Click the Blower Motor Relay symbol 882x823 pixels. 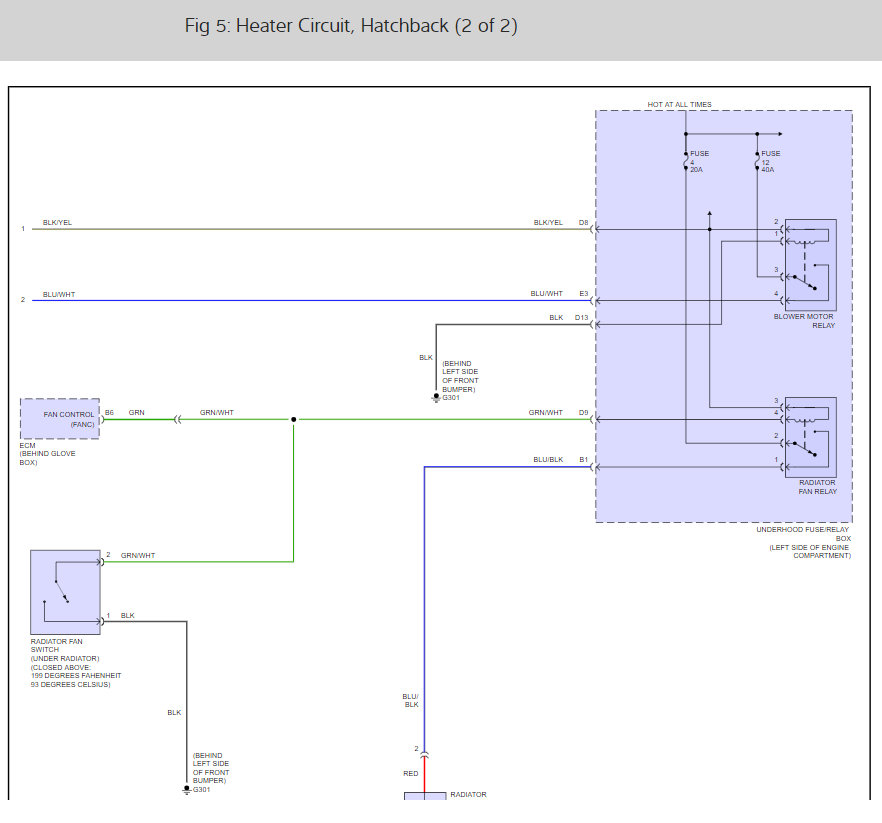(x=811, y=265)
